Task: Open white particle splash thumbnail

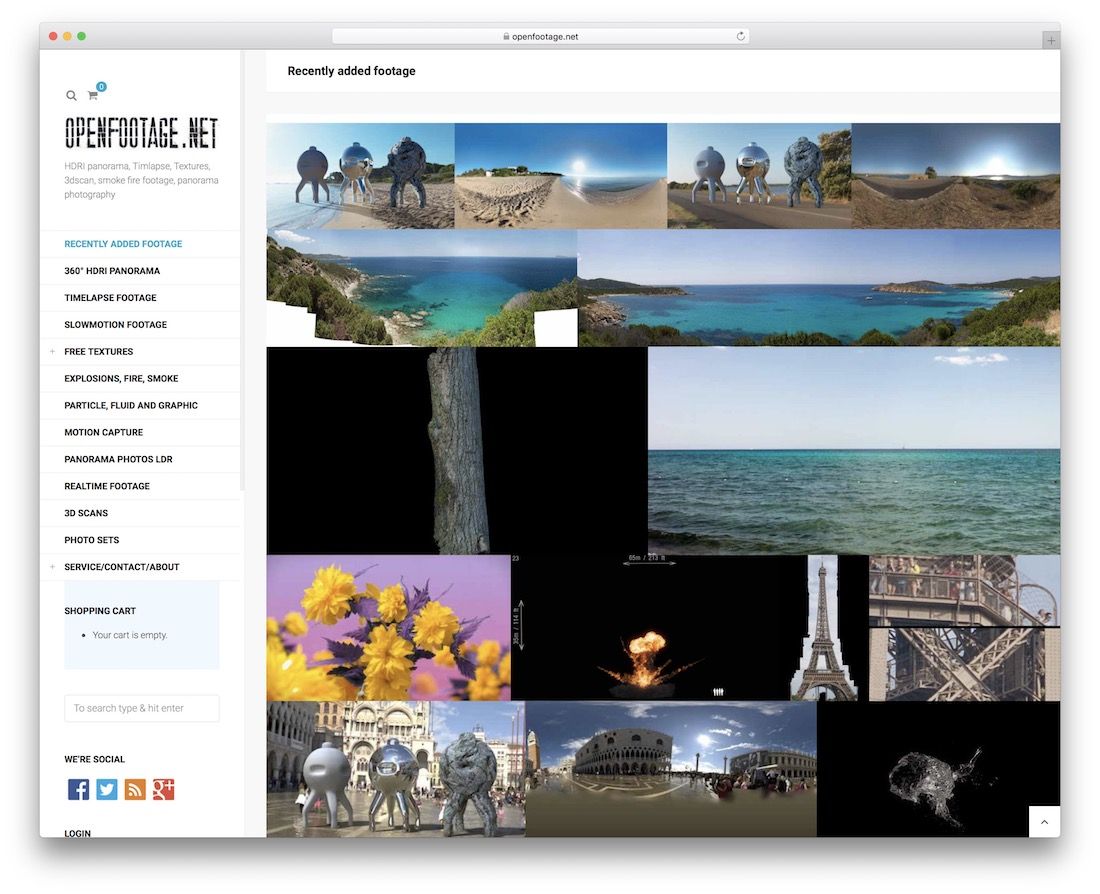Action: [938, 769]
